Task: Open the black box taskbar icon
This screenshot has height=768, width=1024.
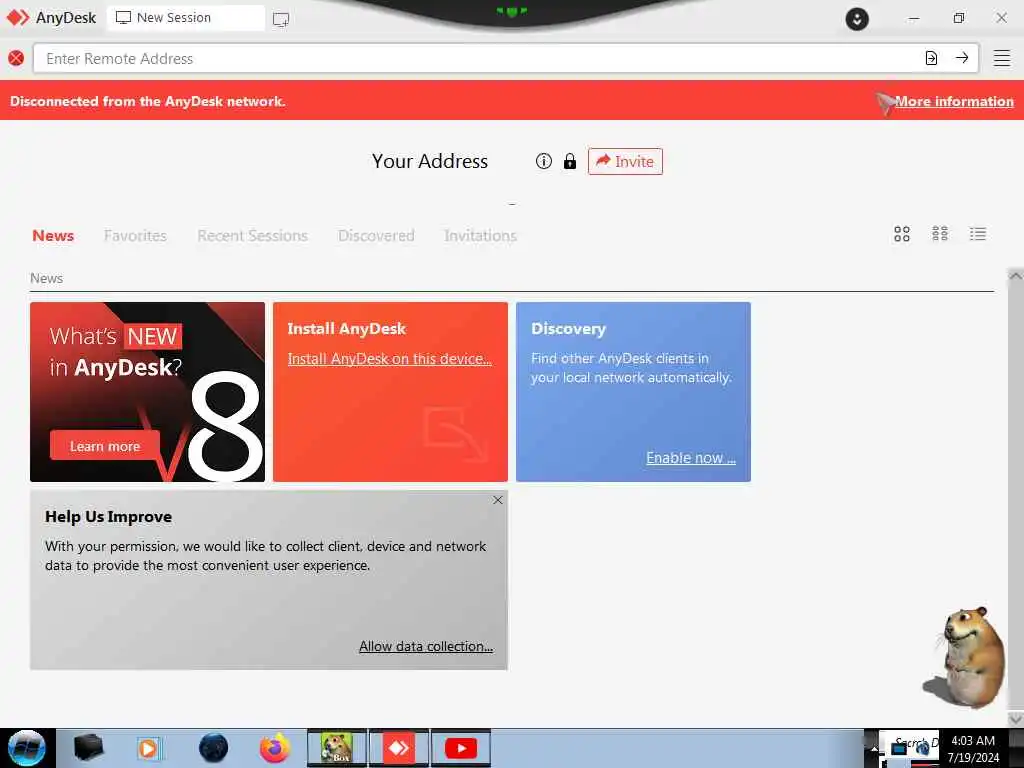Action: pos(89,748)
